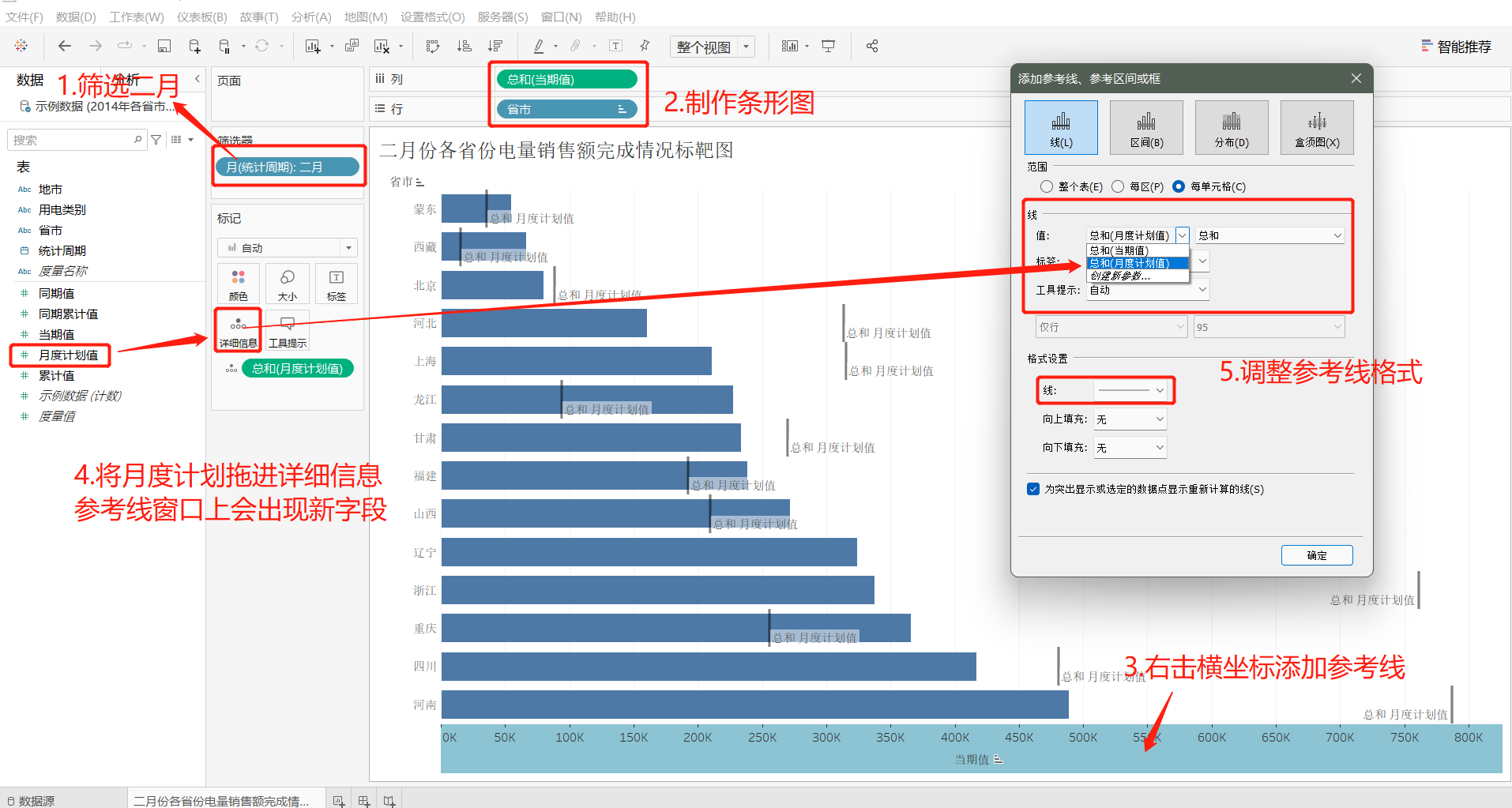Click the Pause Auto Updates icon

click(x=224, y=46)
